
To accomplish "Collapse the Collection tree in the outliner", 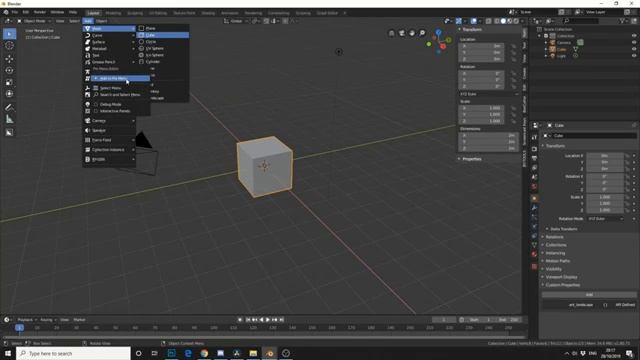I will (540, 36).
